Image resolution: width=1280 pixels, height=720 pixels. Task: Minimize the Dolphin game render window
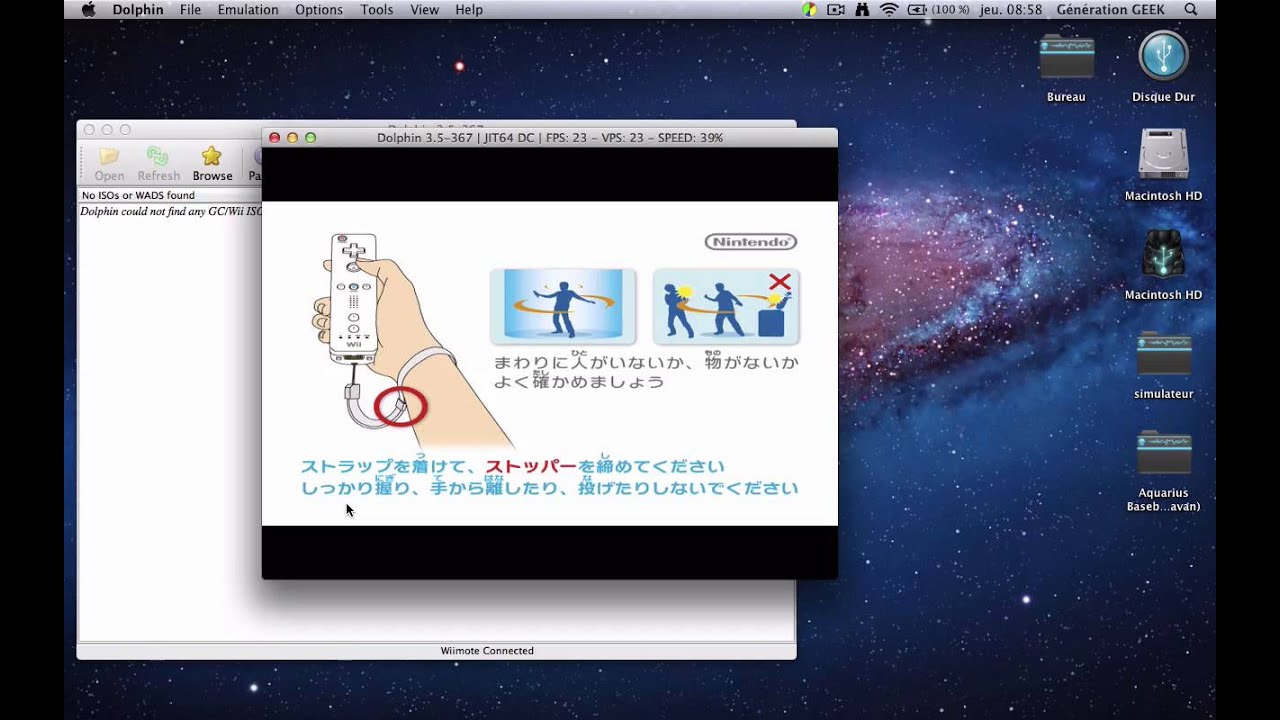click(292, 138)
